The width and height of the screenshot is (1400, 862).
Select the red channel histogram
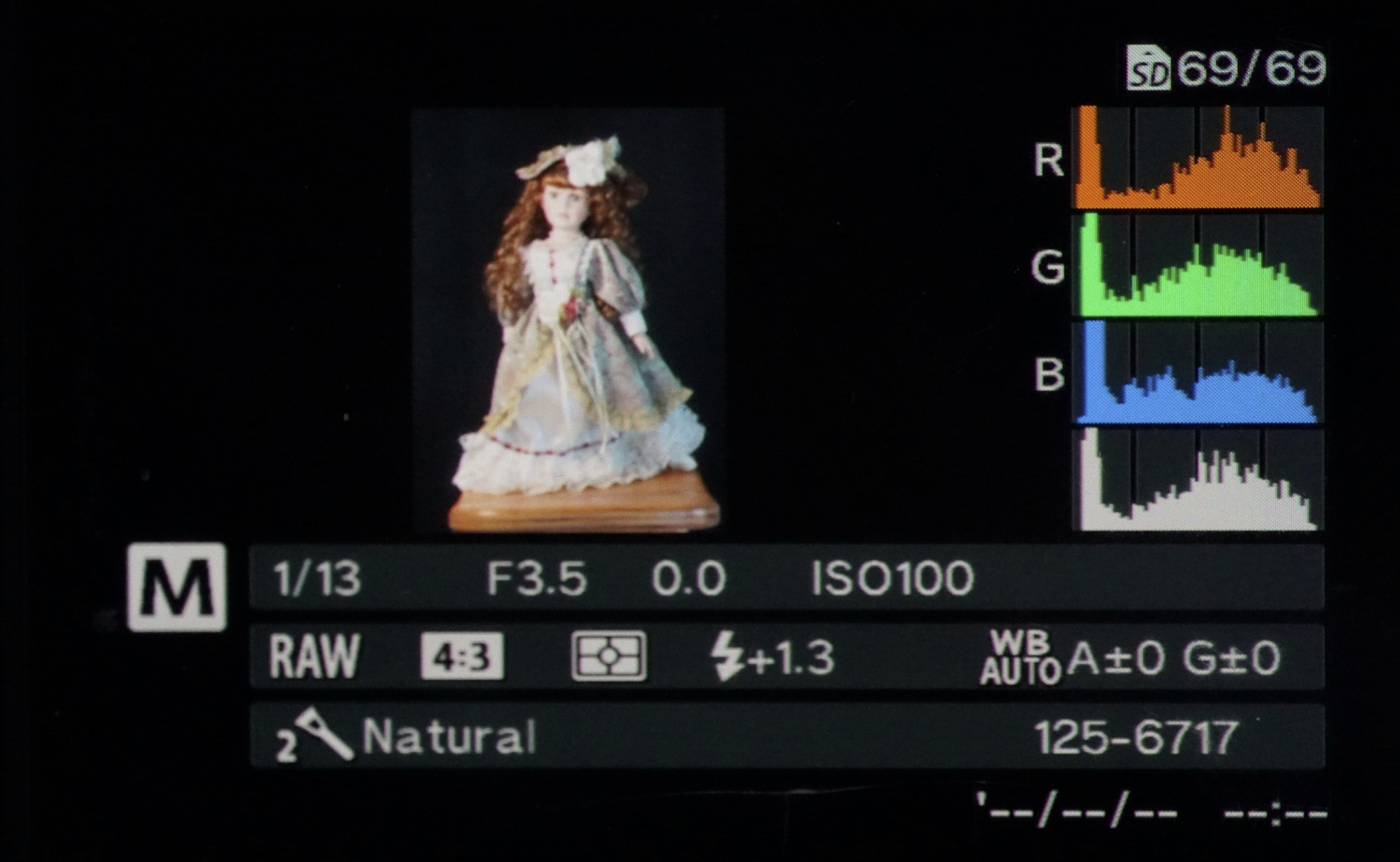tap(1197, 158)
